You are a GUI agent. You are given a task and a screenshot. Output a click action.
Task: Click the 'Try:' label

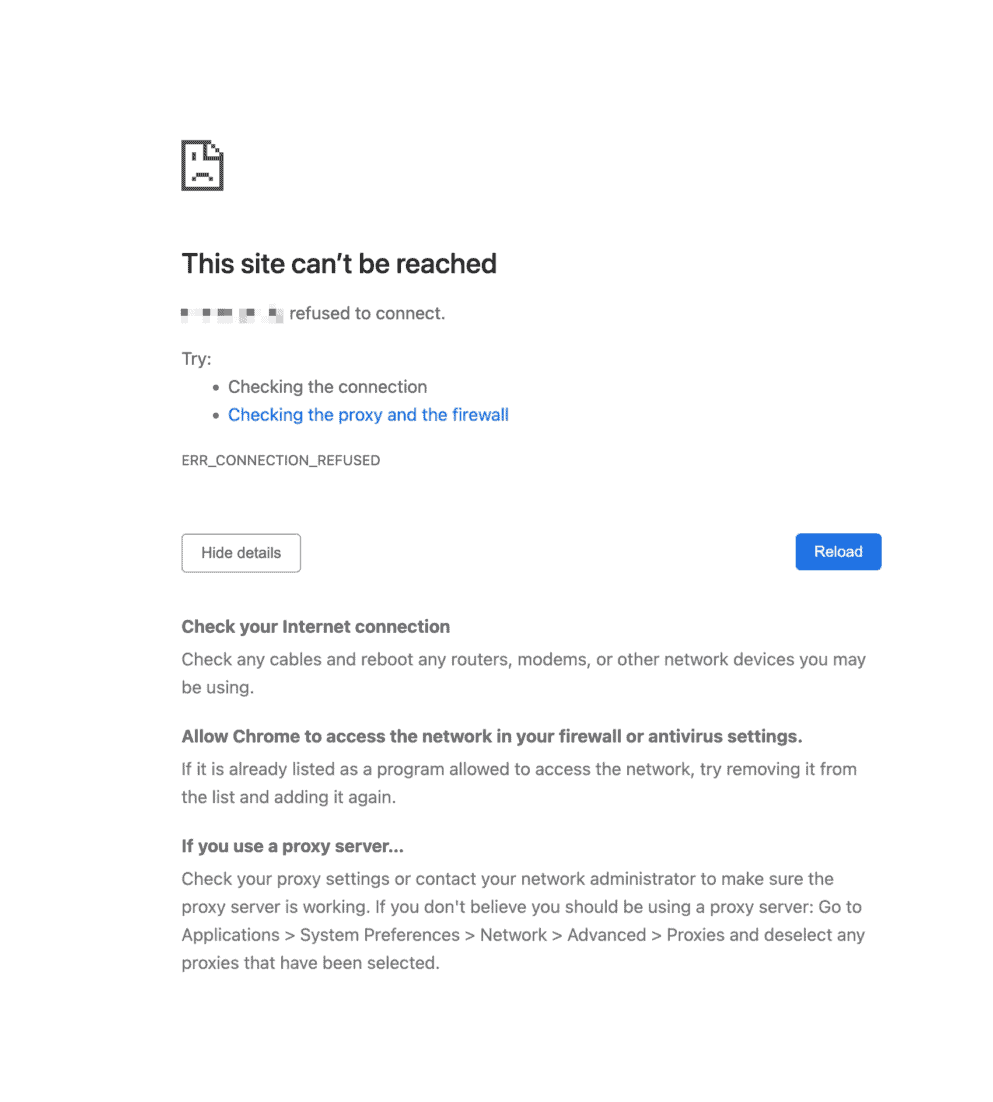pos(196,358)
